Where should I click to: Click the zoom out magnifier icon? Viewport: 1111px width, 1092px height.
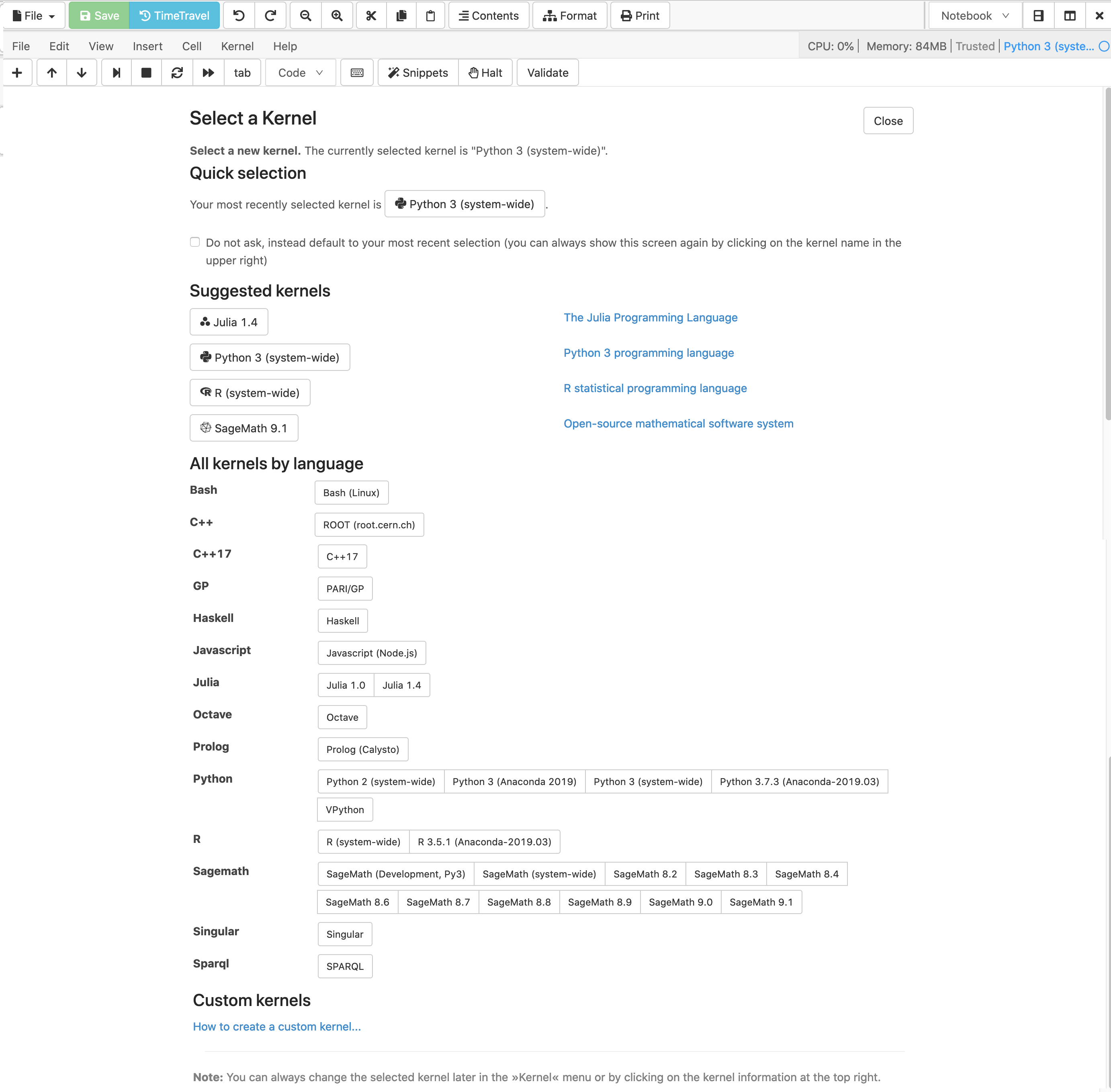coord(306,16)
